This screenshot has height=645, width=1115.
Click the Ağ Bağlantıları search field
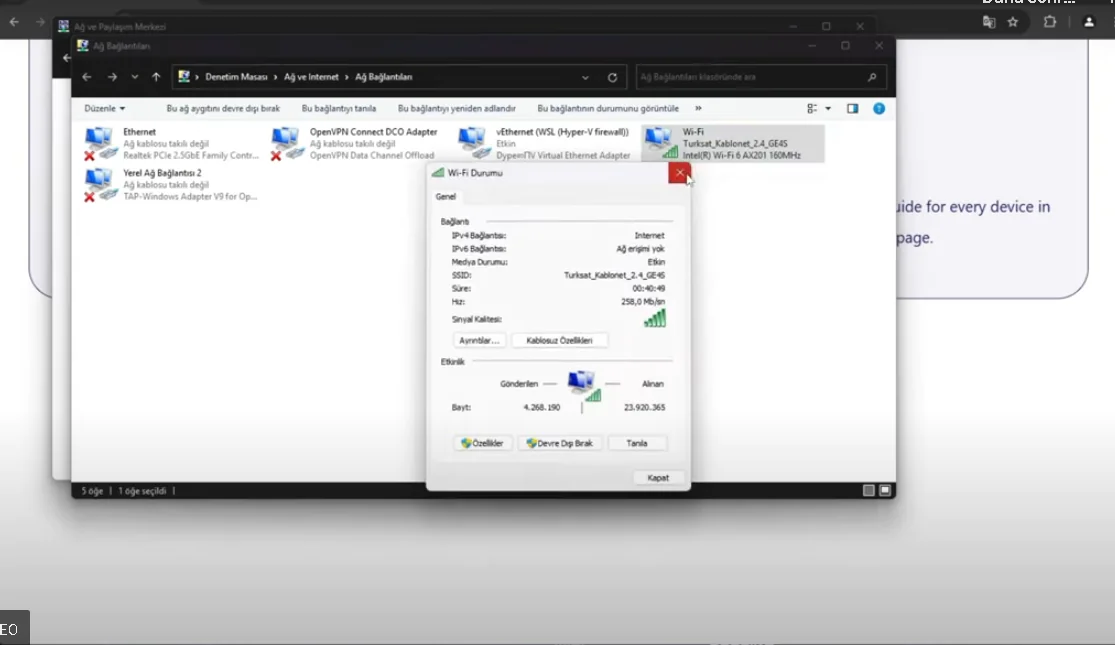point(757,76)
